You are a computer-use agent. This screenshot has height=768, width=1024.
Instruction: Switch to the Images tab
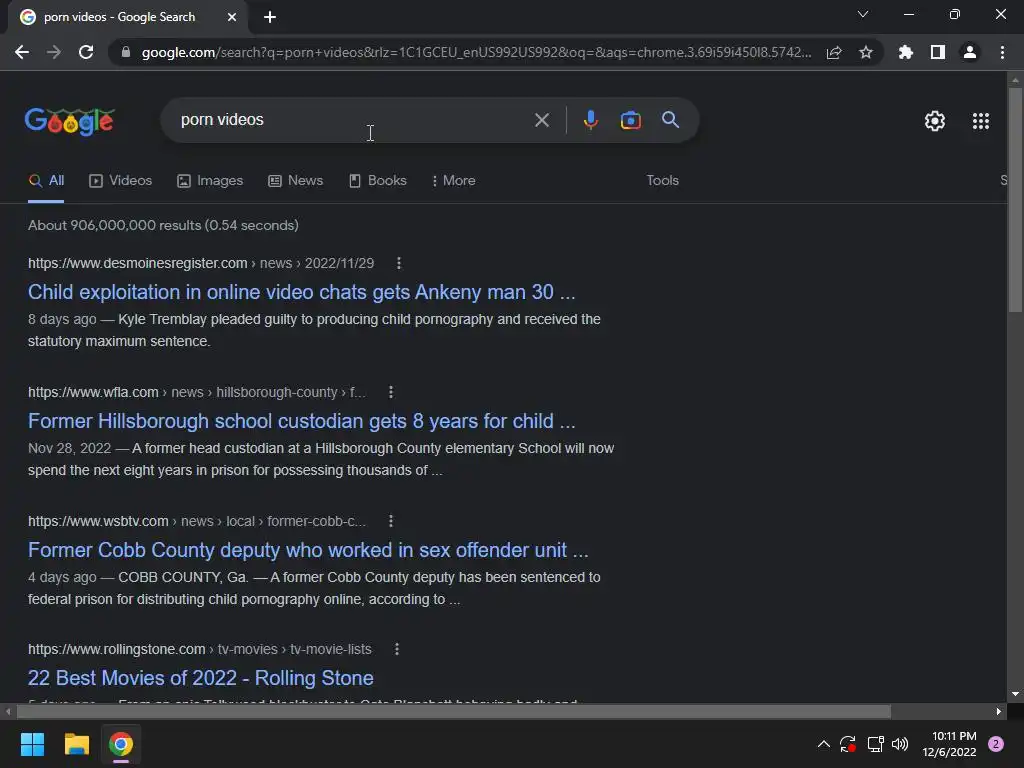pos(210,181)
